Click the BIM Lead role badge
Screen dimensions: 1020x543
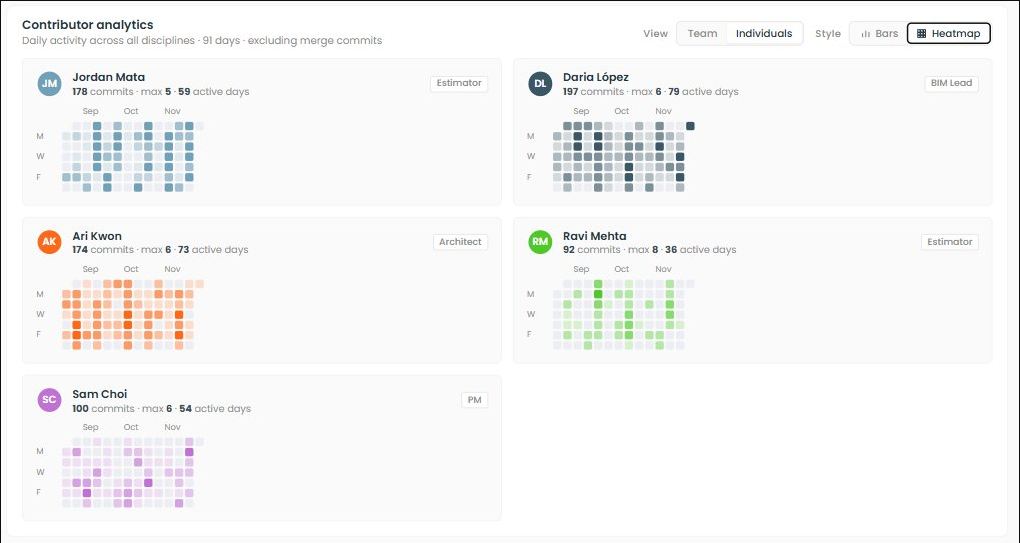click(952, 83)
